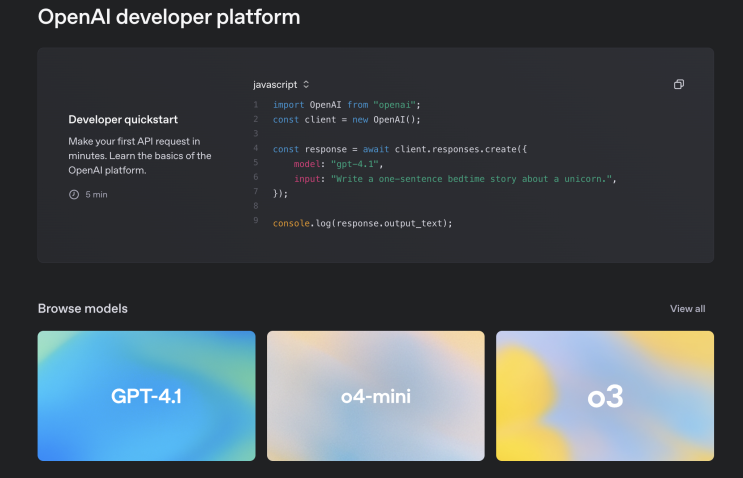Open the o3 model card
This screenshot has width=743, height=478.
click(x=605, y=396)
